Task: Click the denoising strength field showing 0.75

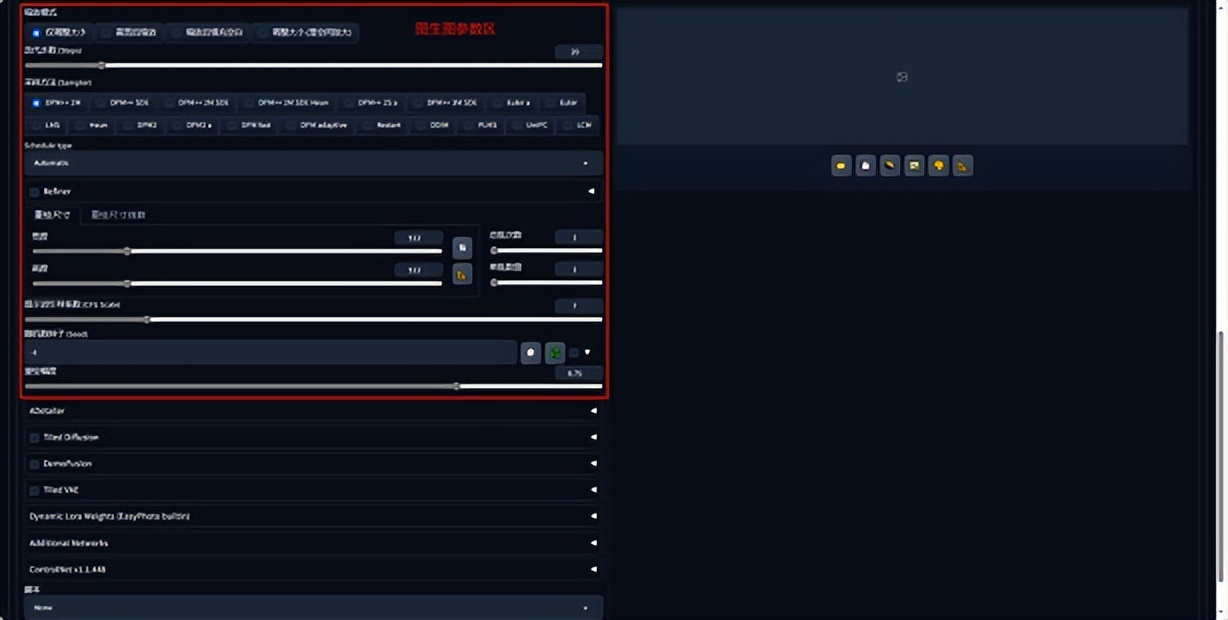Action: point(579,372)
